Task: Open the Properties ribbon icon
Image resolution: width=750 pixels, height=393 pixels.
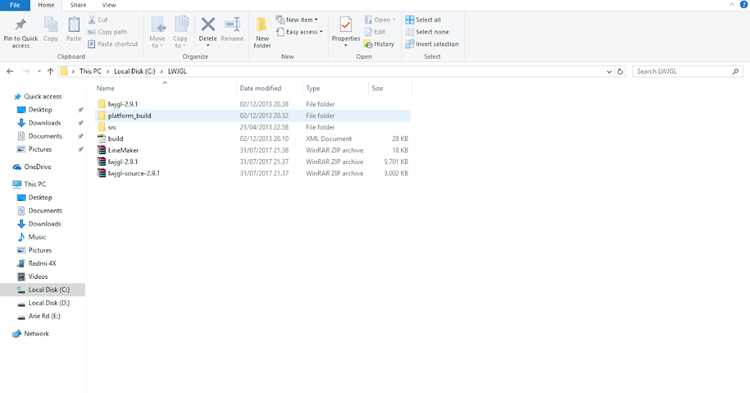Action: 345,24
